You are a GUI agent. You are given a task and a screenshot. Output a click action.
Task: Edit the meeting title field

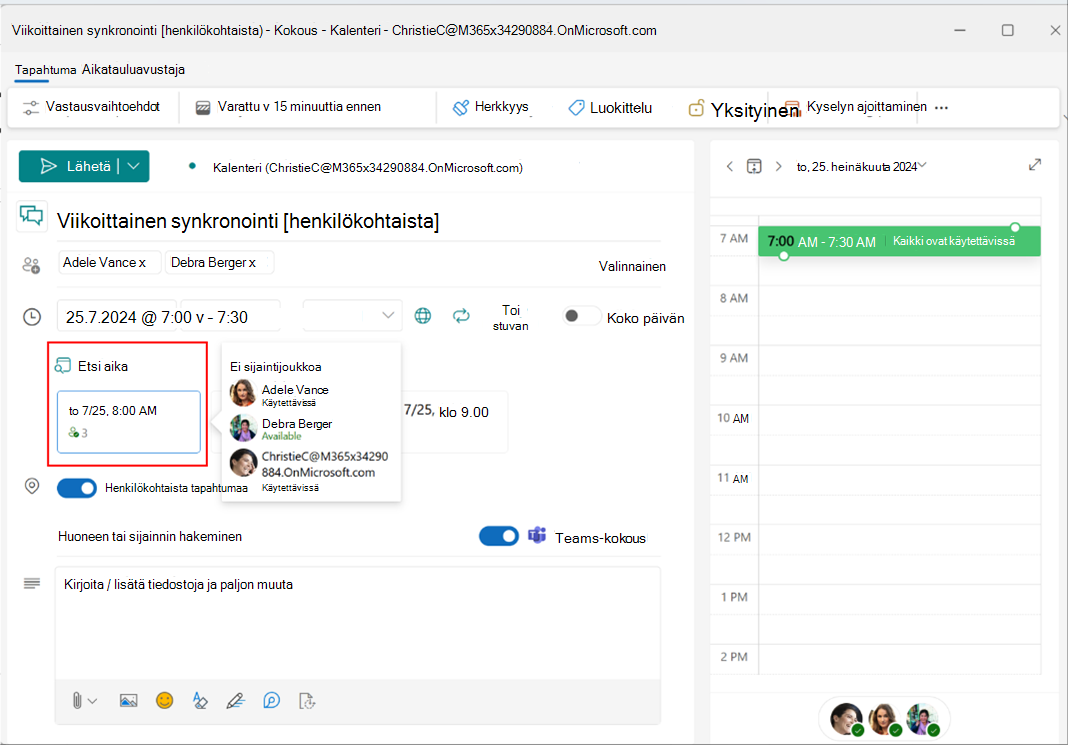point(358,221)
